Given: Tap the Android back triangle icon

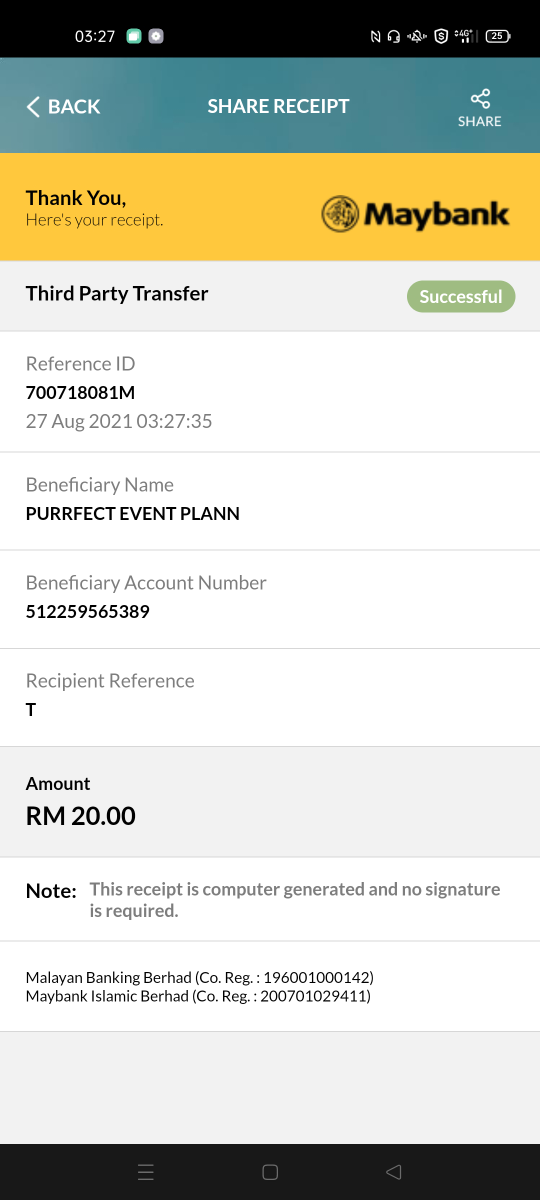Looking at the screenshot, I should click(393, 1172).
